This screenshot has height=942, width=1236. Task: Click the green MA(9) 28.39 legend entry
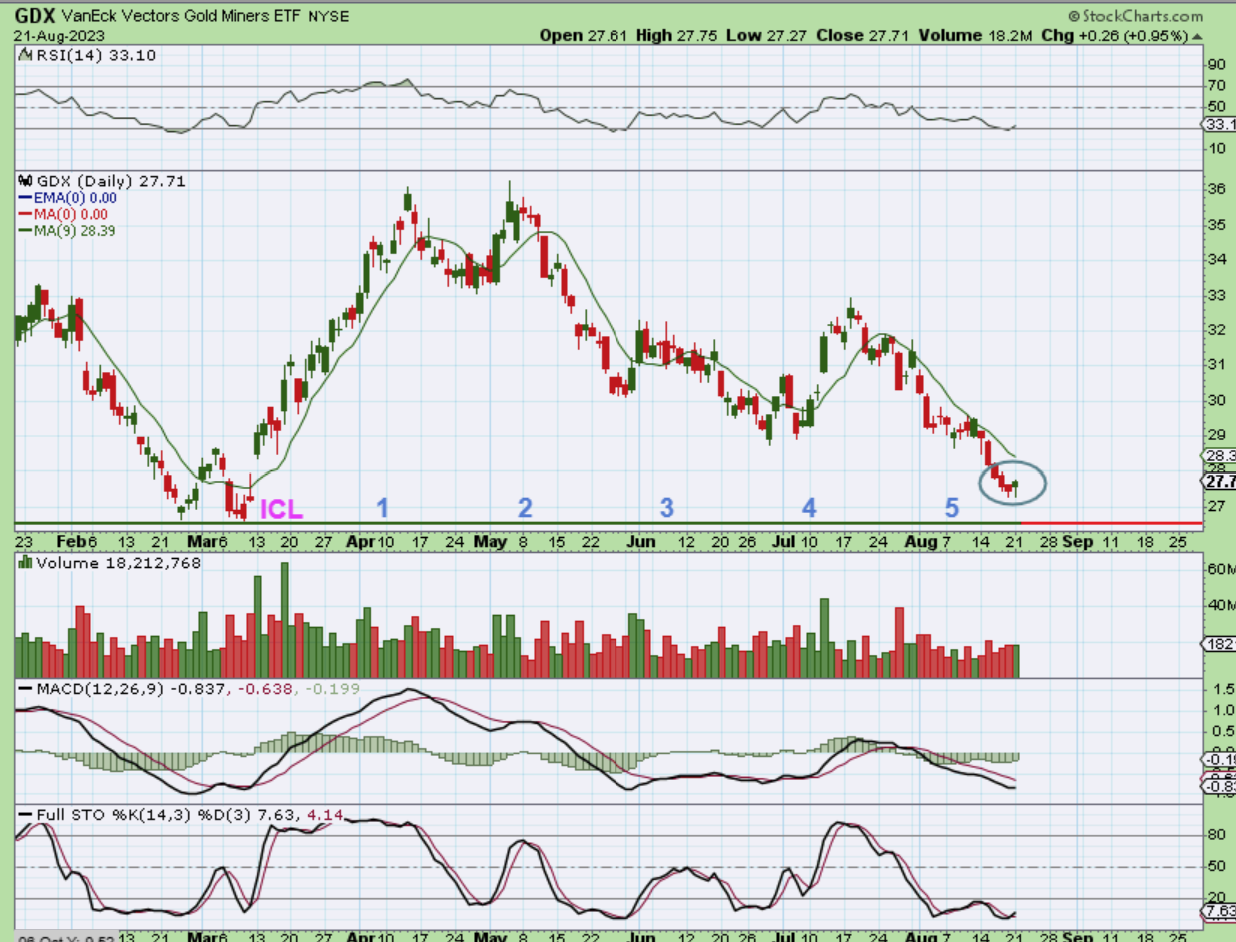click(x=69, y=230)
